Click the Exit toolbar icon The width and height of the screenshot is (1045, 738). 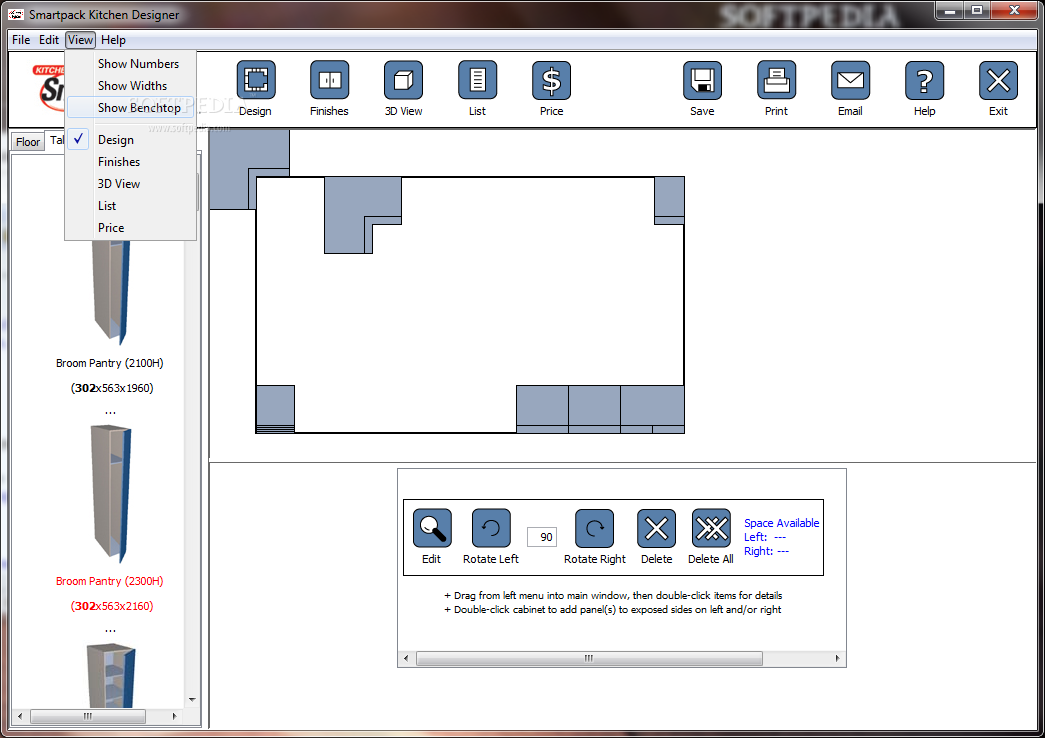pos(998,81)
